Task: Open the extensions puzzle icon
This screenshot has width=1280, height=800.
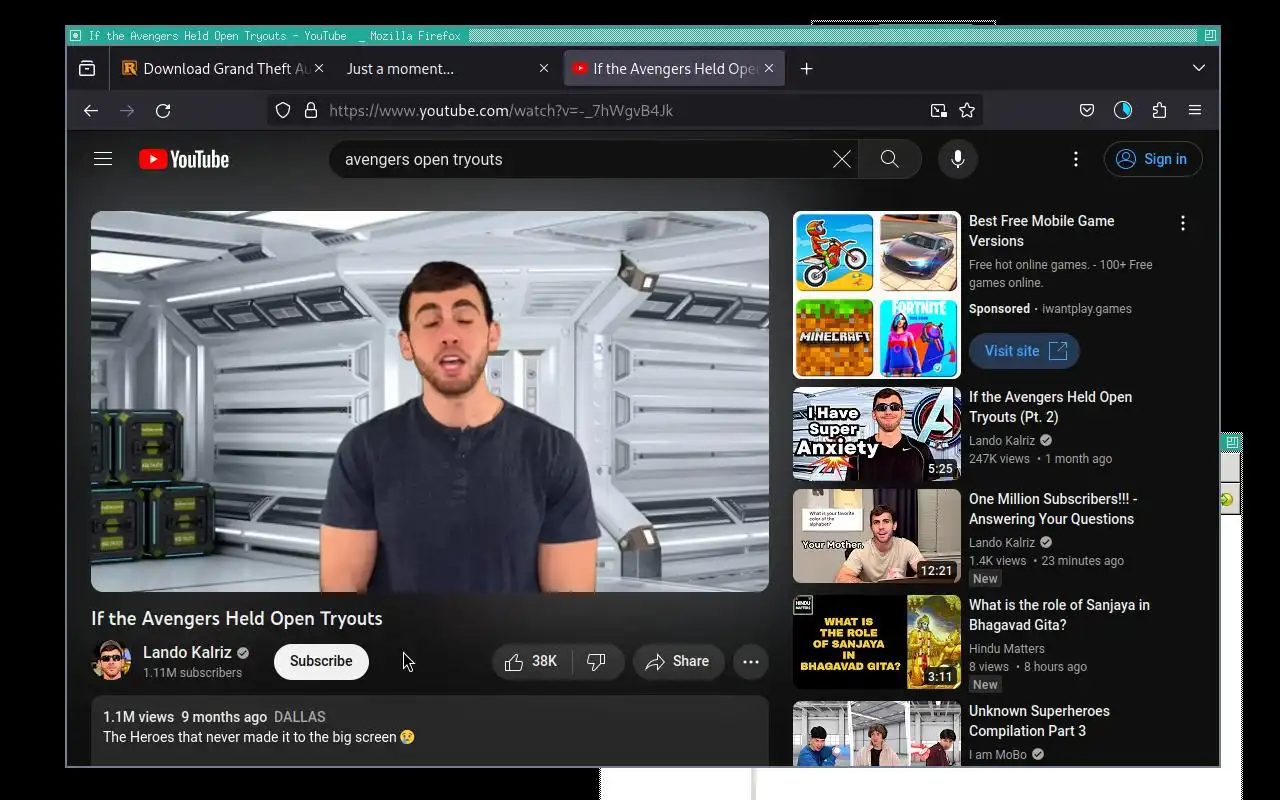Action: [x=1159, y=110]
